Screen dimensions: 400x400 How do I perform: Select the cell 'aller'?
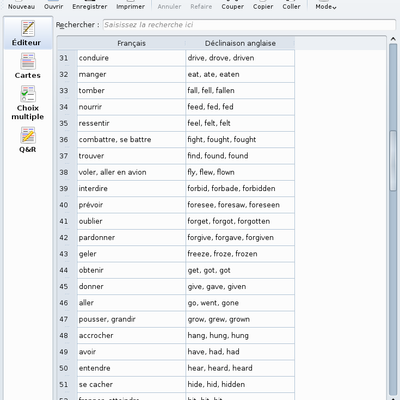[131, 303]
